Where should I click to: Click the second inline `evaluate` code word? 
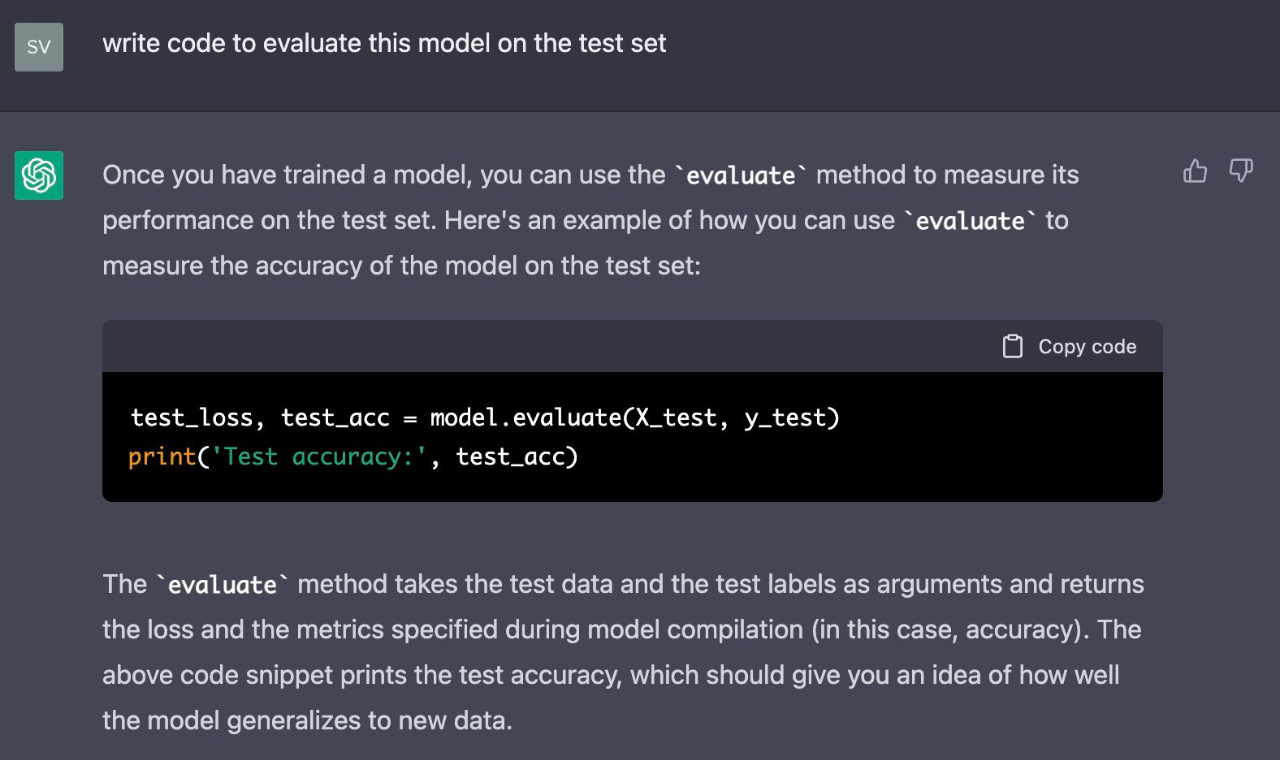[x=970, y=220]
